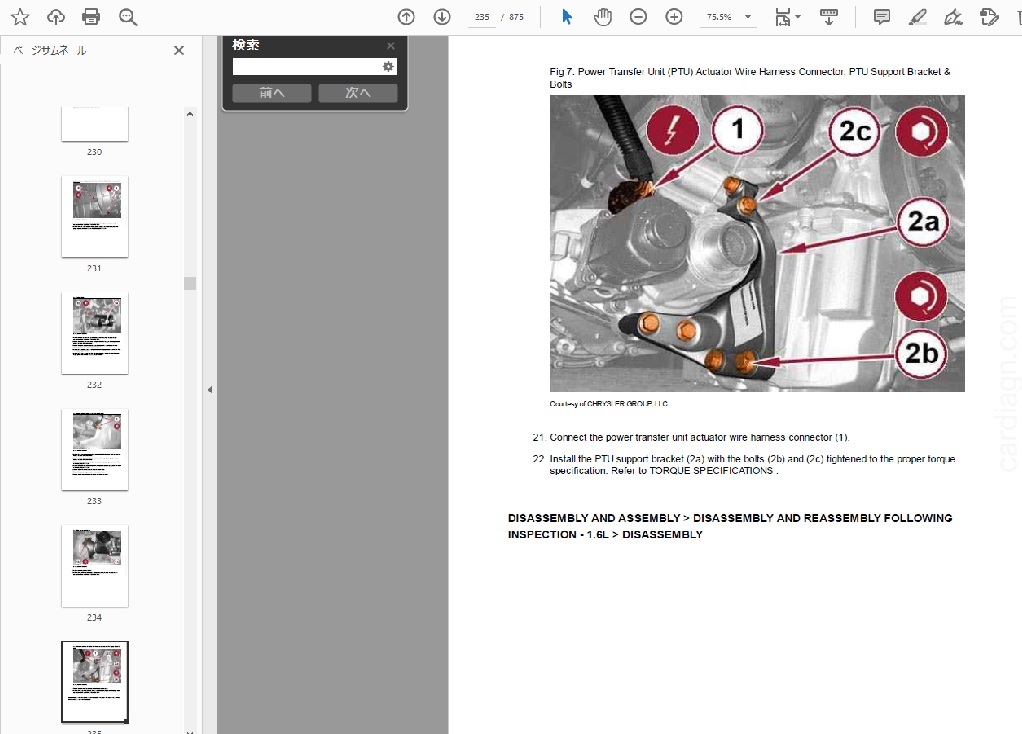Go to next page arrow

tap(442, 17)
